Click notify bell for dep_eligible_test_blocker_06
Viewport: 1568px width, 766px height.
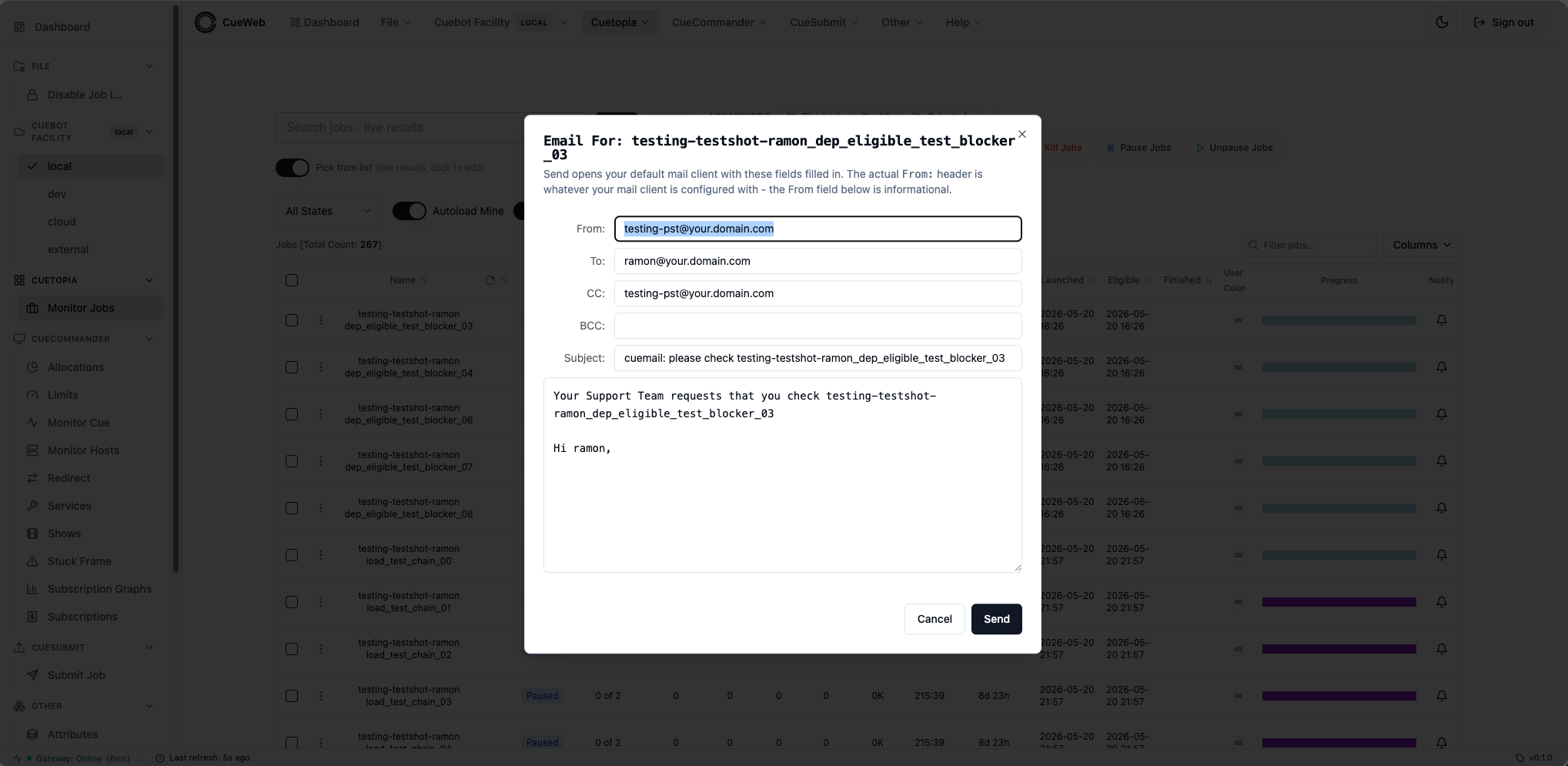1442,414
